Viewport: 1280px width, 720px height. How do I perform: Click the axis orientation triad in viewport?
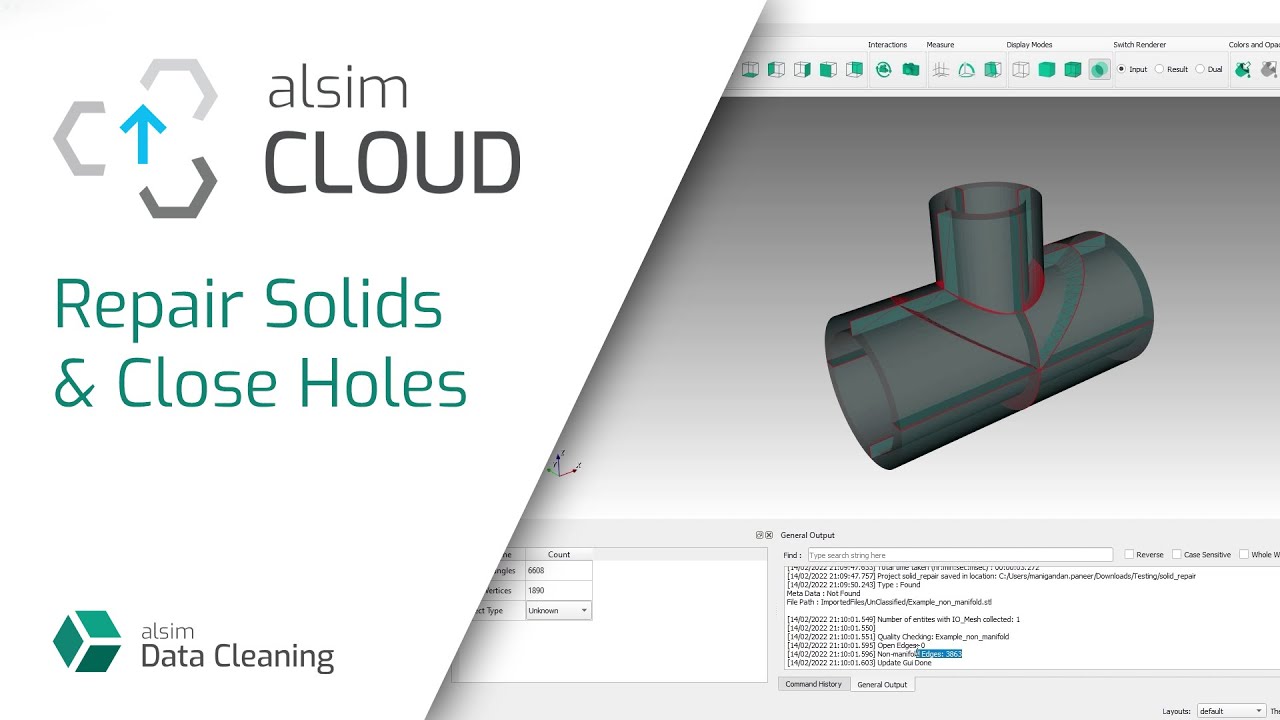[x=565, y=464]
